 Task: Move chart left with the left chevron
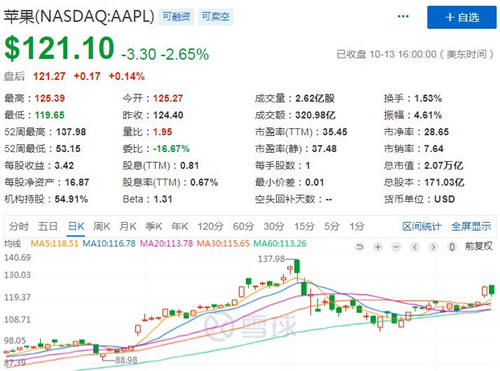pos(415,247)
